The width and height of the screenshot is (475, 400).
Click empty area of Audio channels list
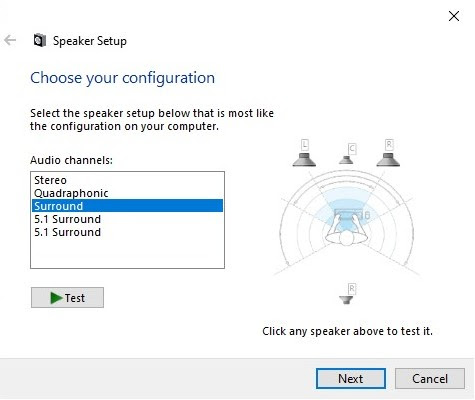(x=127, y=253)
